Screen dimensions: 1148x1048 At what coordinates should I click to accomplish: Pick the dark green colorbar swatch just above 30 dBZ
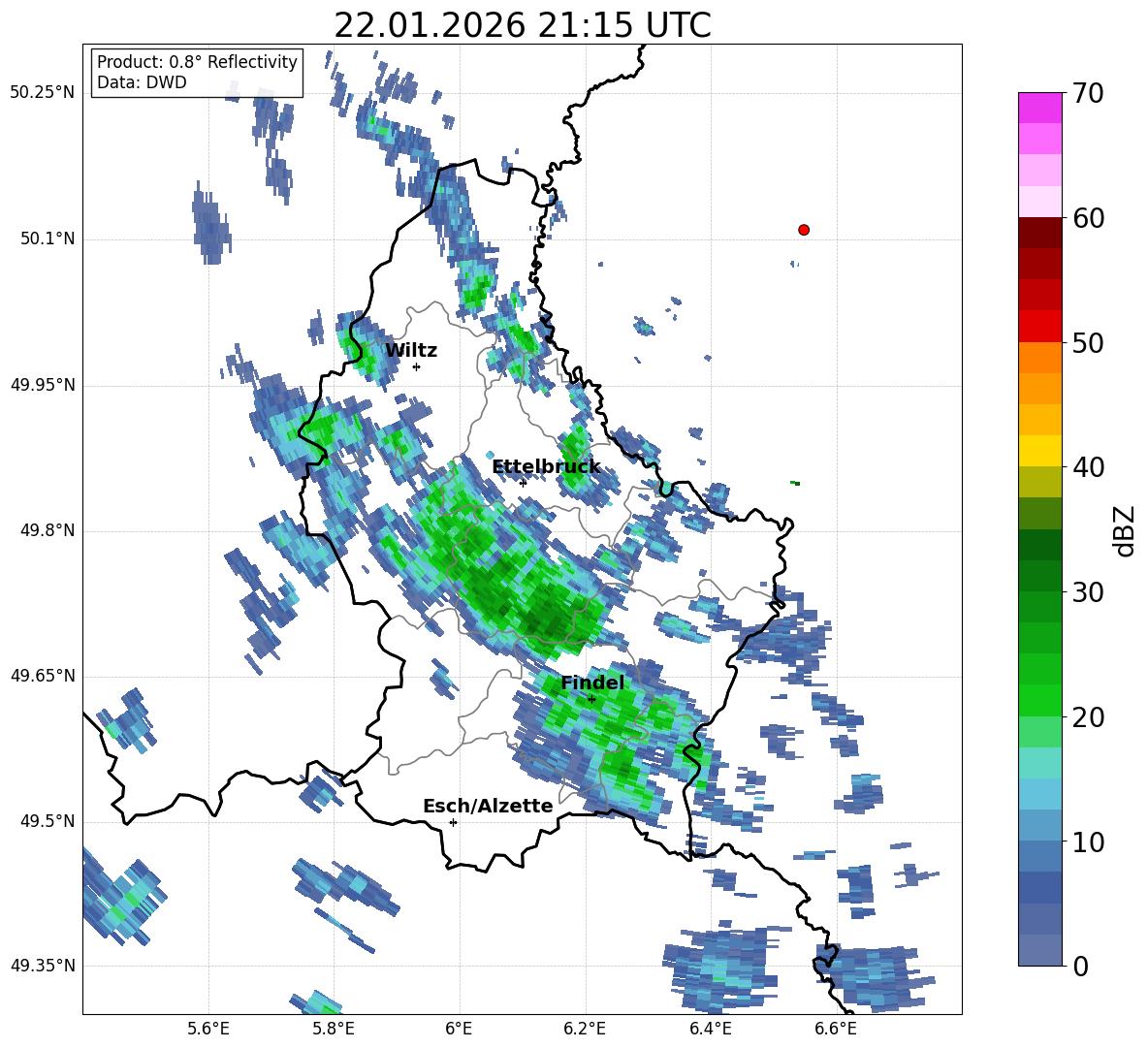click(1039, 576)
